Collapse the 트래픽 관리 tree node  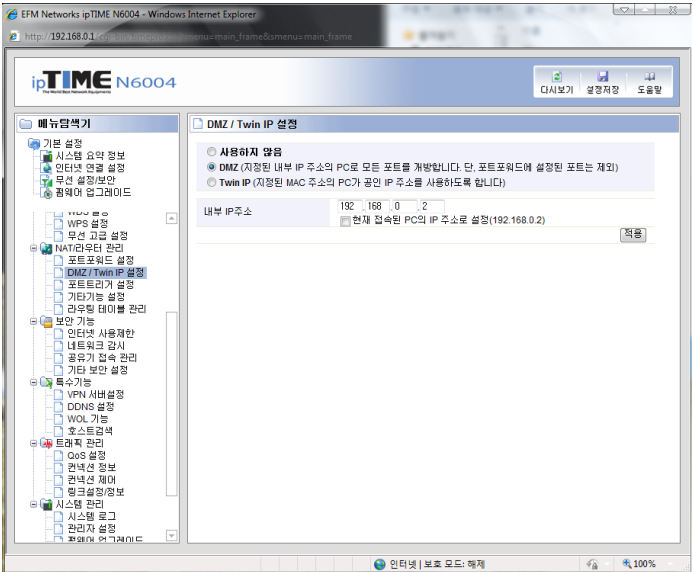coord(34,443)
